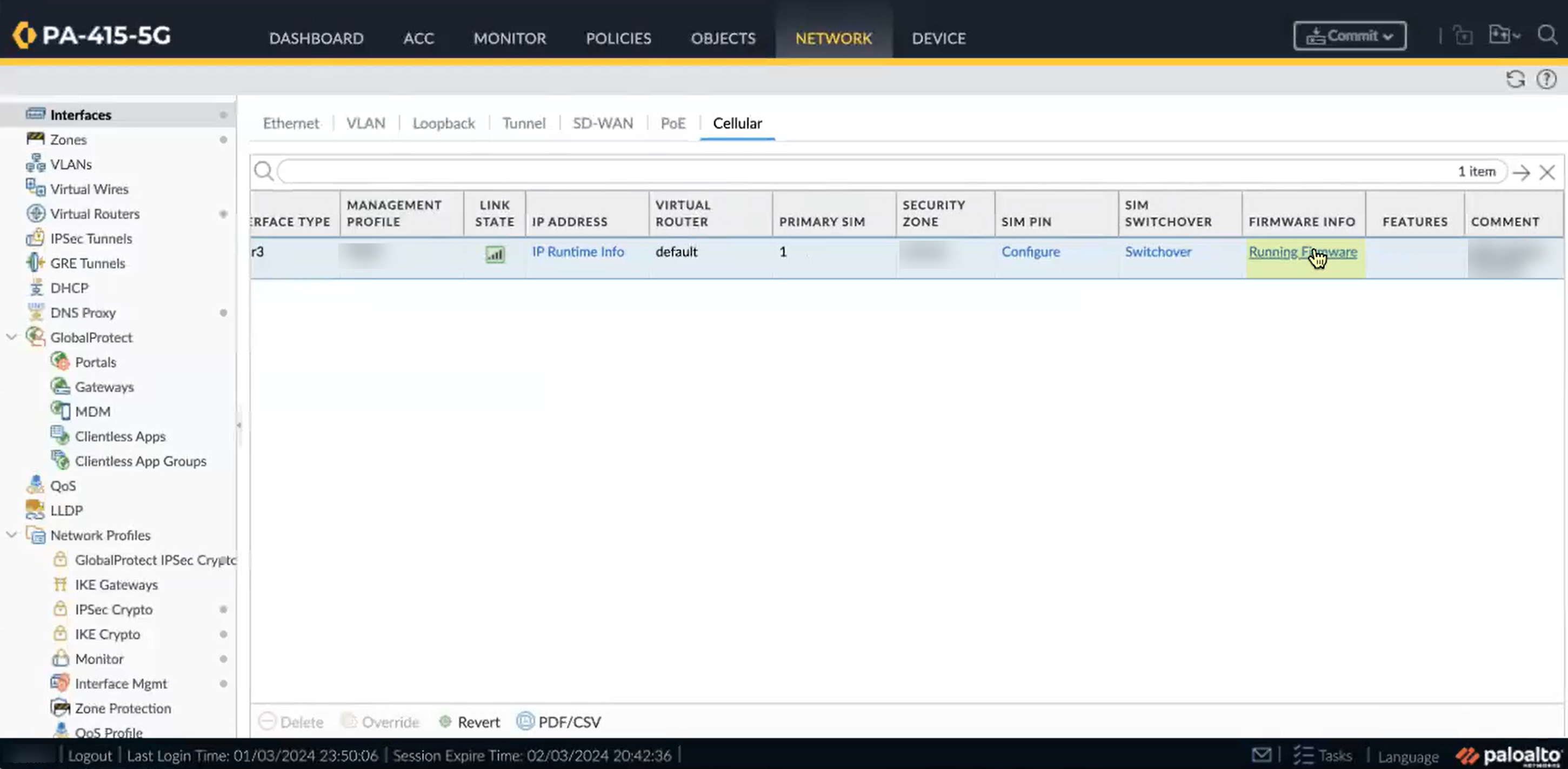Apply filter with the arrow icon
Screen dimensions: 1568x769
[x=1521, y=173]
